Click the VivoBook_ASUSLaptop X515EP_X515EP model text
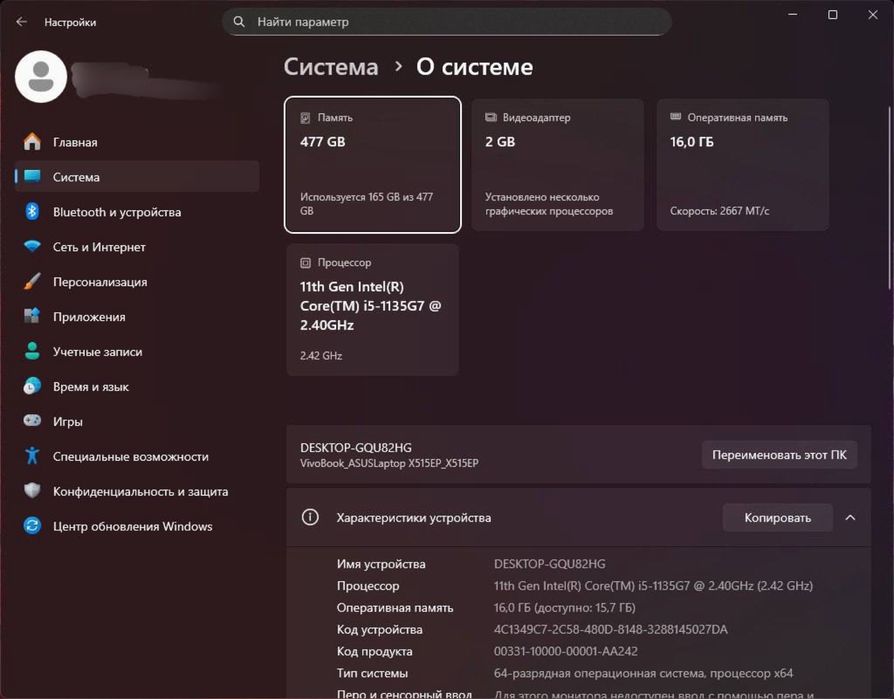The image size is (894, 699). pos(389,464)
